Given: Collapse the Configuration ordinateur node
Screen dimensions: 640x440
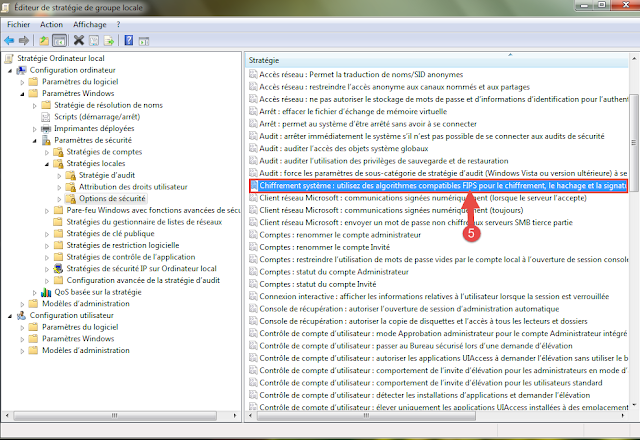Looking at the screenshot, I should click(x=10, y=71).
